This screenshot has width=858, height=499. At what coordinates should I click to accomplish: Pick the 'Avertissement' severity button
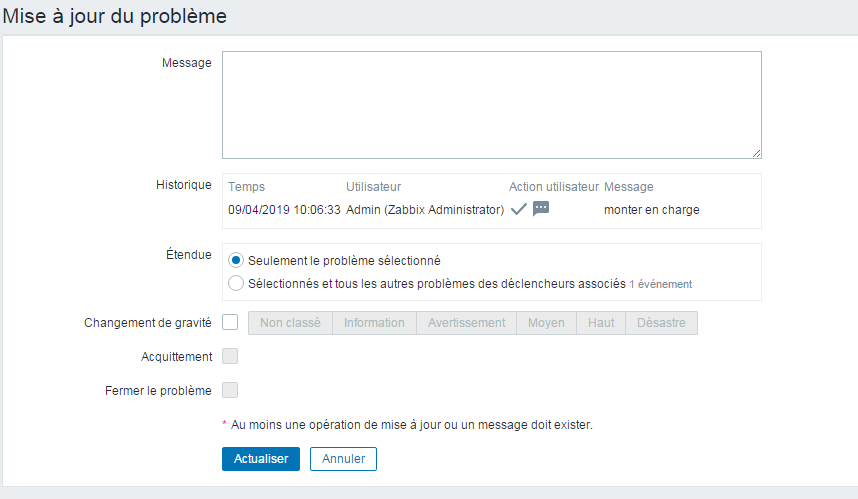click(466, 323)
